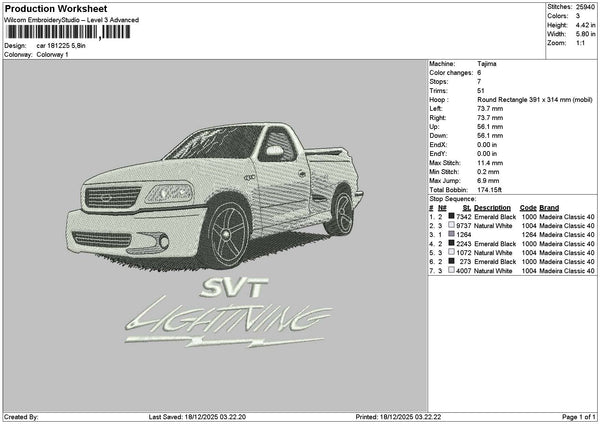Screen dimensions: 600x424
Task: Click the 'Code' column header
Action: (528, 208)
